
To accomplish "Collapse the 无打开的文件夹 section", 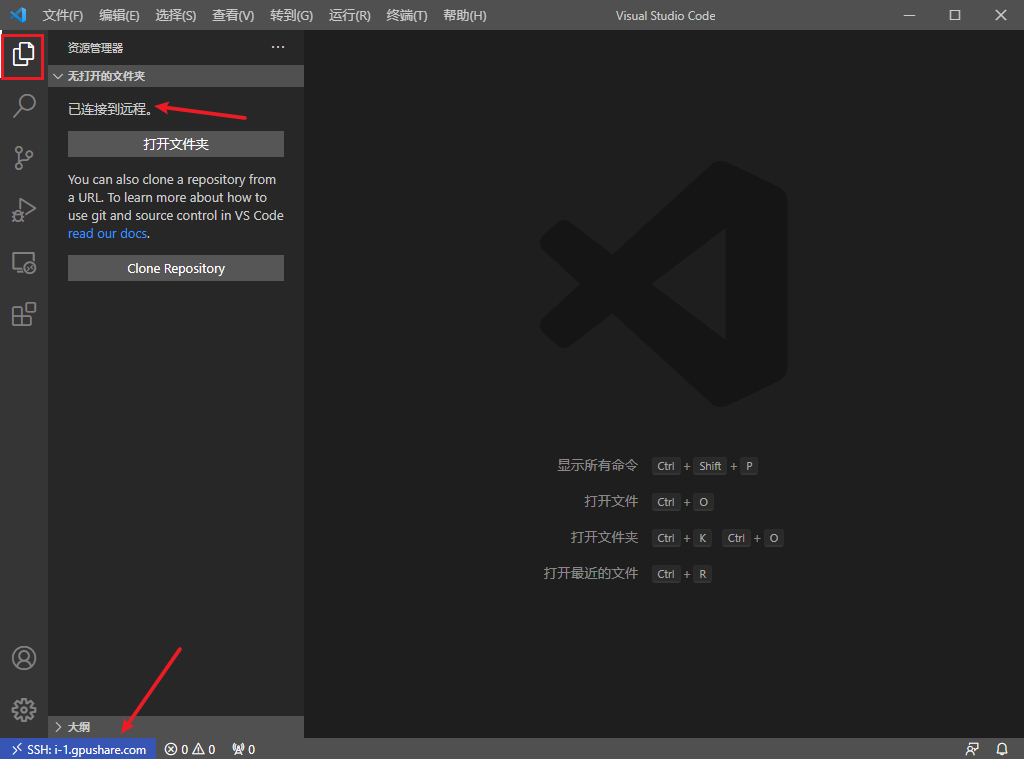I will [x=176, y=76].
